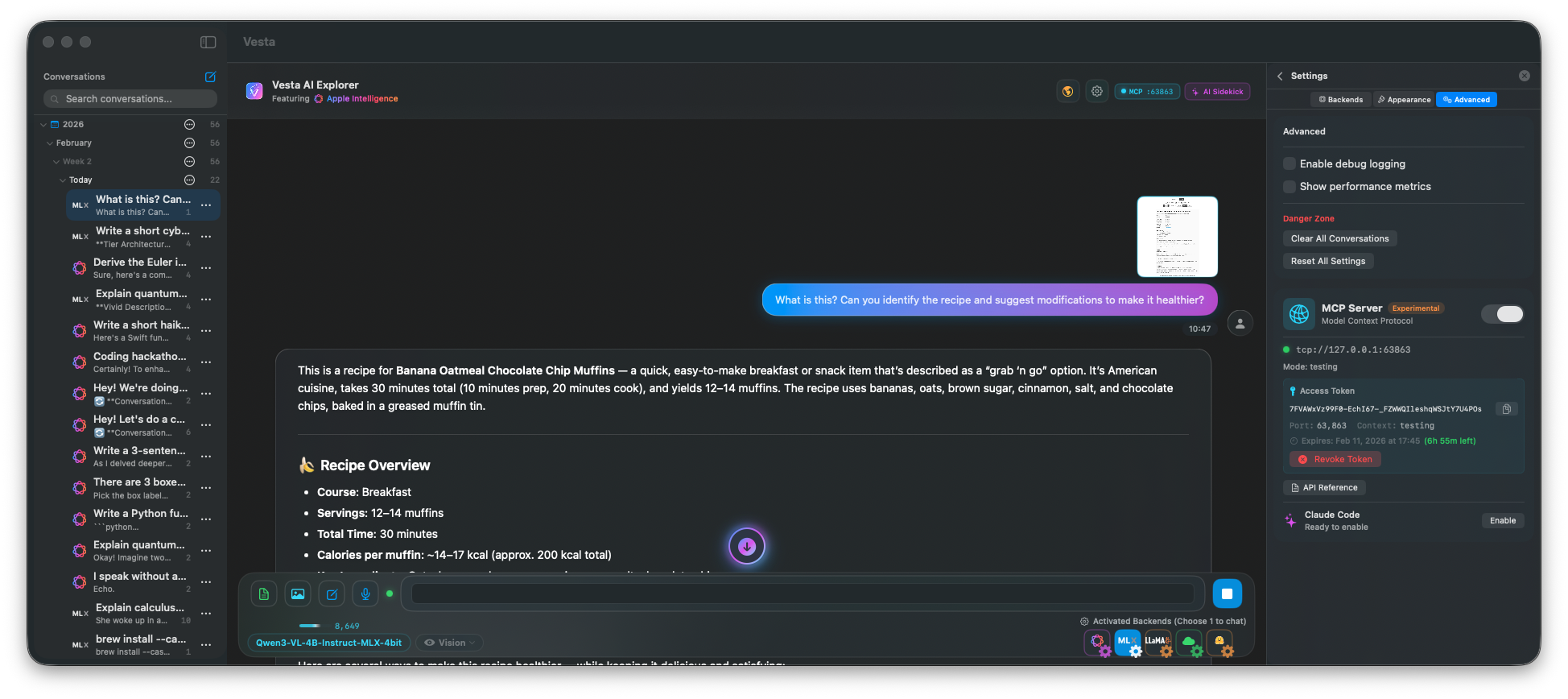Click the globe icon in chat header
The width and height of the screenshot is (1568, 699).
pos(1067,92)
